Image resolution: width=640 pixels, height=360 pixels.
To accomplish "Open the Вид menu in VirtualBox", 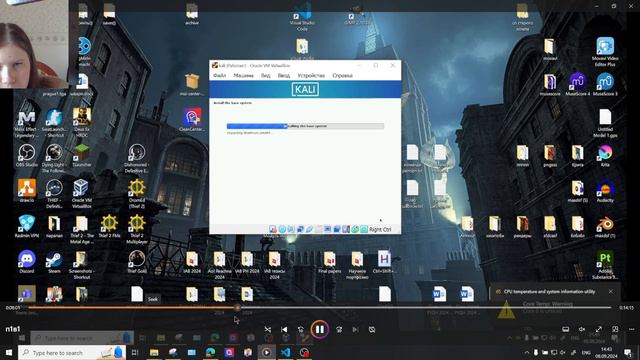I will coord(266,76).
